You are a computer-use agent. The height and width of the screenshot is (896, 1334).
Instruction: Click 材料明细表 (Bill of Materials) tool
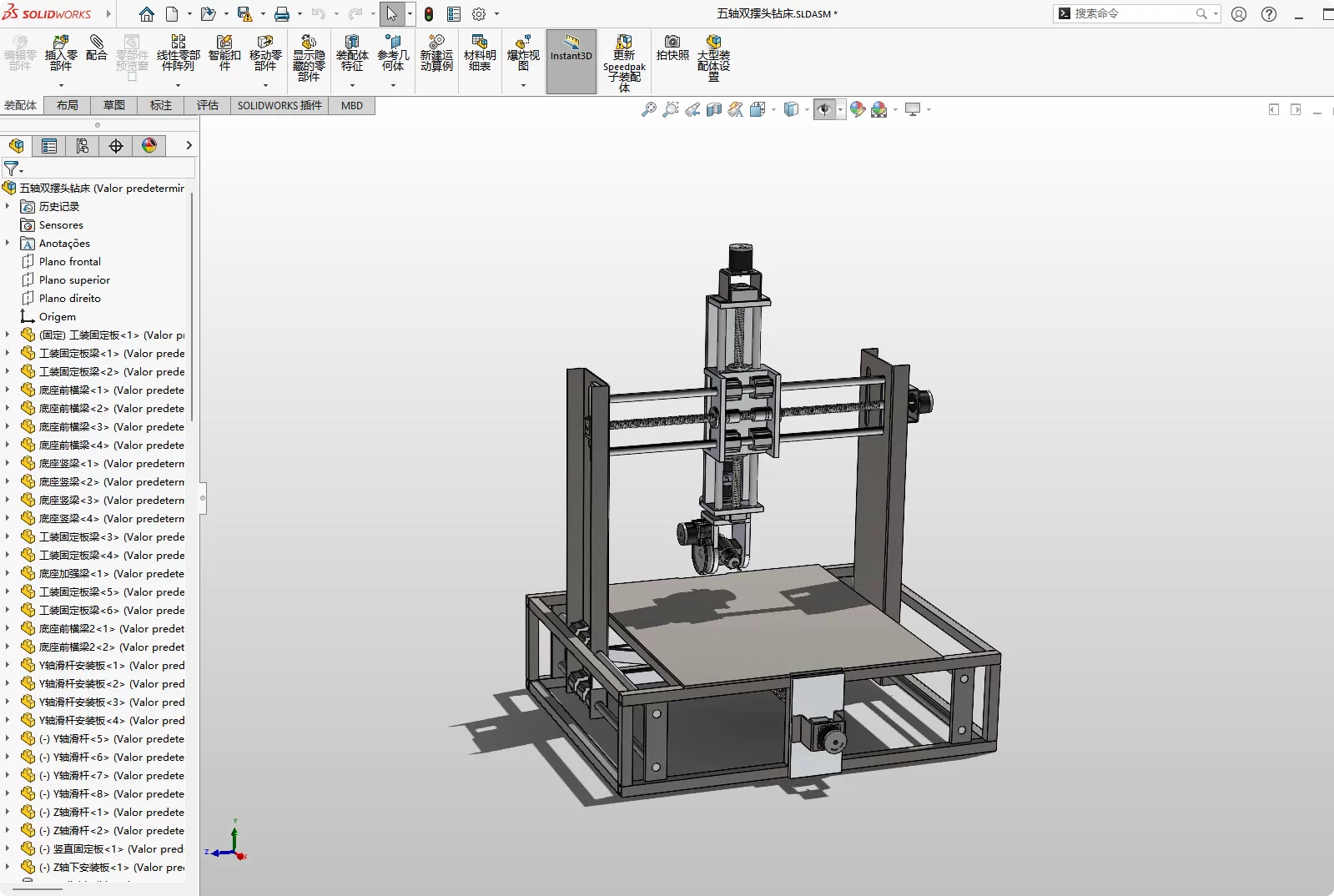[480, 53]
